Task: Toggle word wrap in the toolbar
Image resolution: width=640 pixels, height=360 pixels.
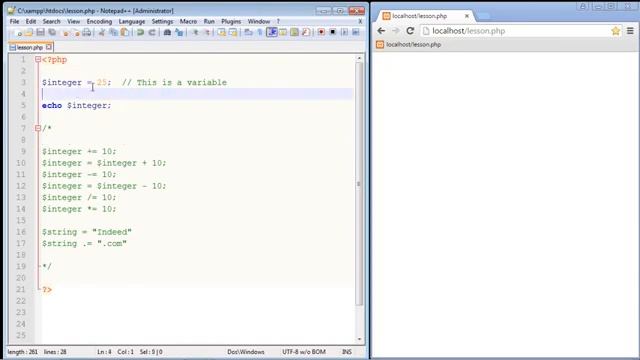Action: (248, 32)
